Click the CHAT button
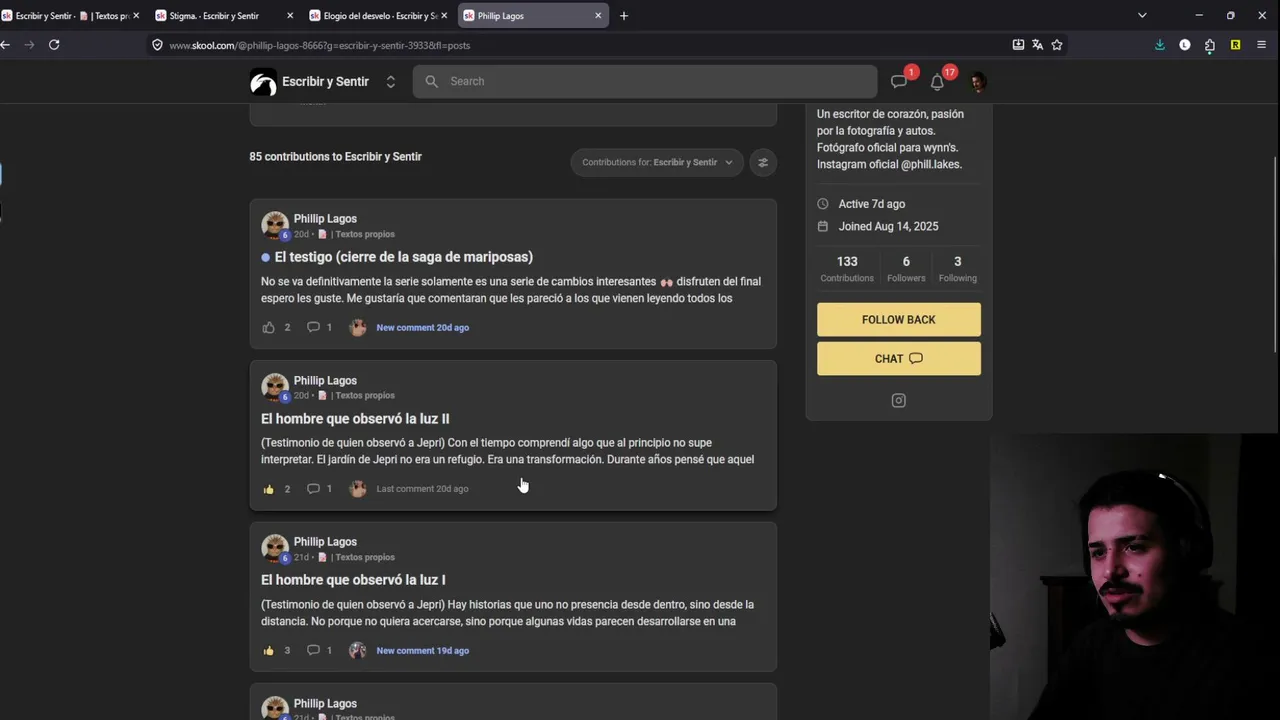Image resolution: width=1280 pixels, height=720 pixels. click(899, 359)
